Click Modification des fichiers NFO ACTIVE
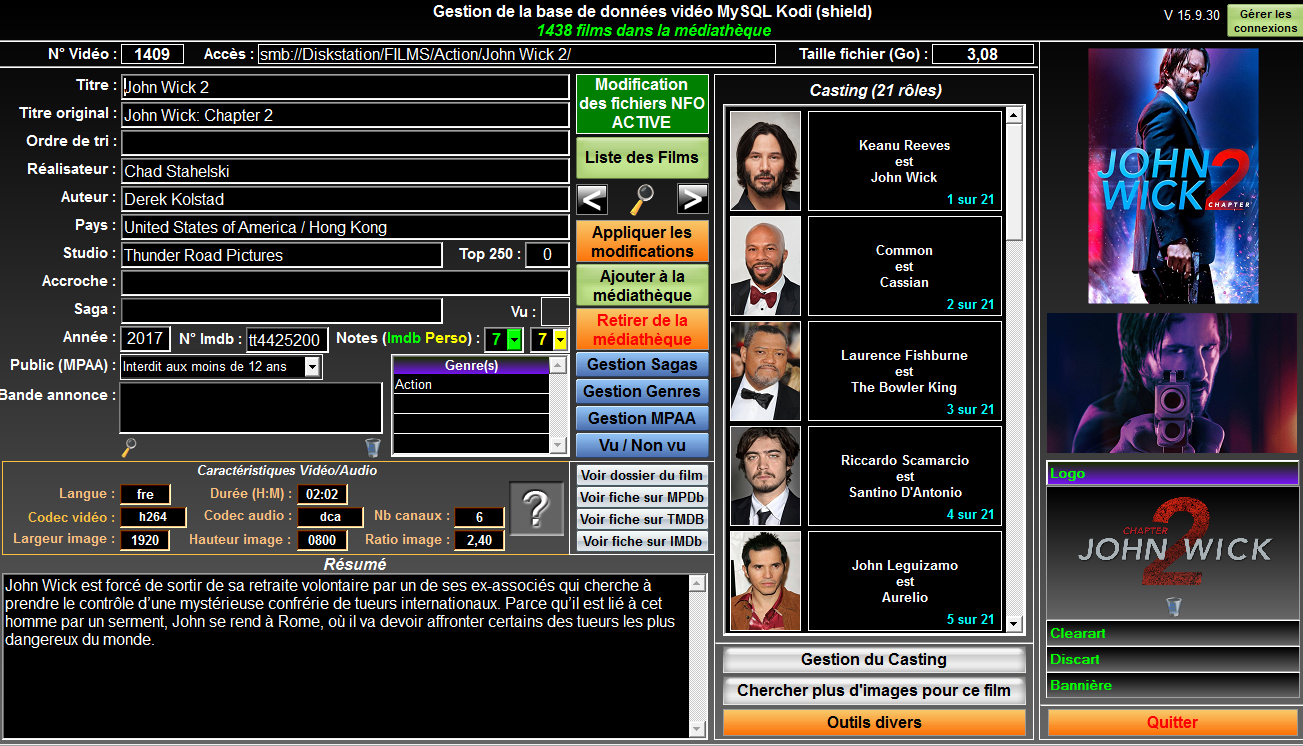The image size is (1303, 746). click(642, 104)
